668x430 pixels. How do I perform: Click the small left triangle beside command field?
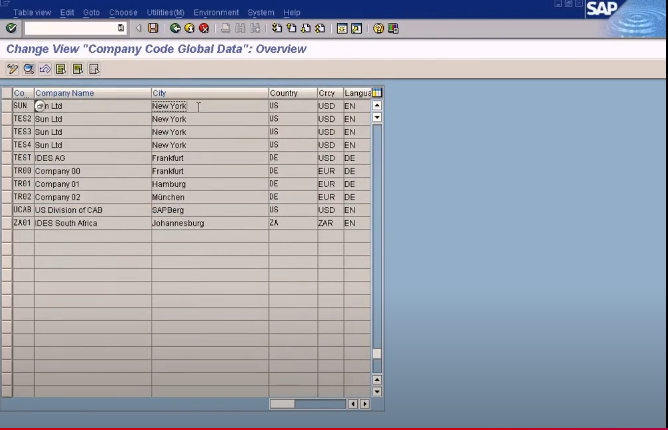[138, 29]
